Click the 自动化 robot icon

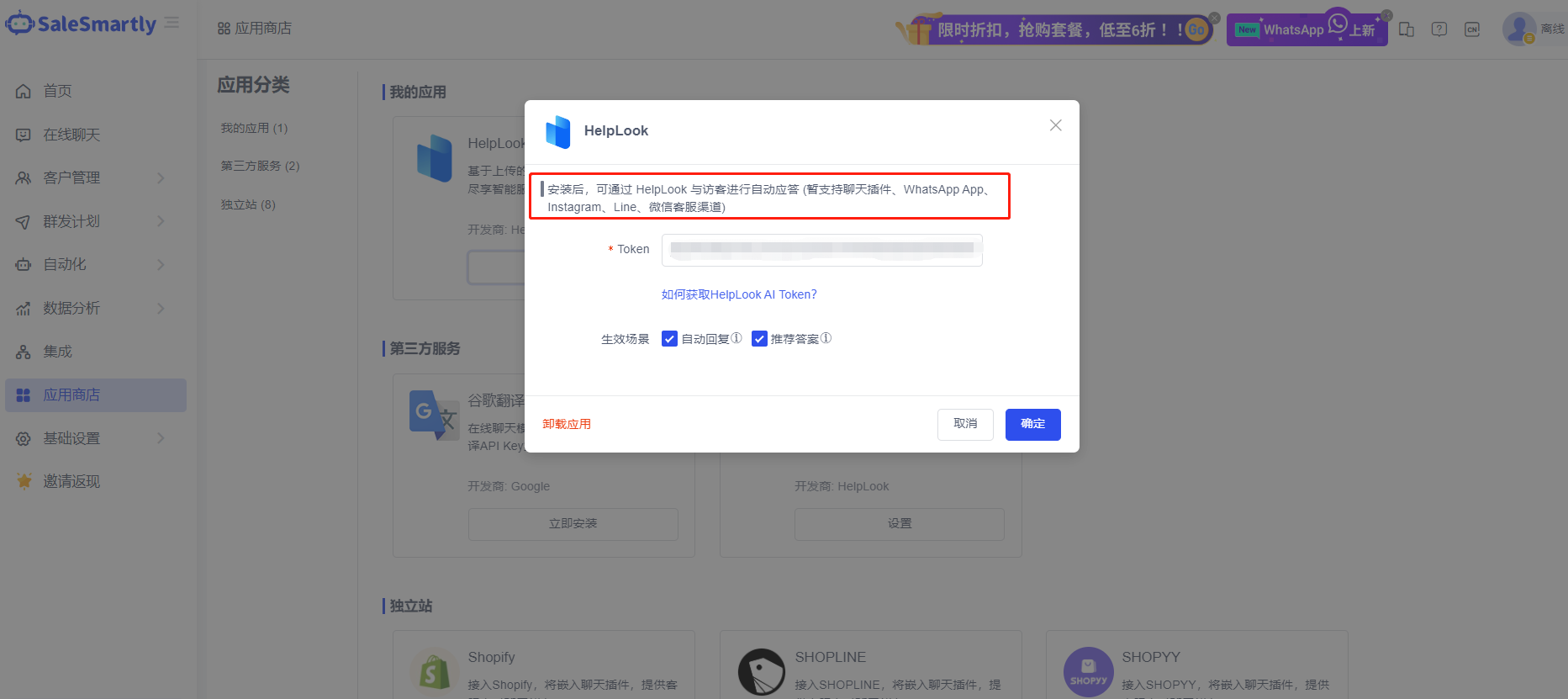click(24, 265)
